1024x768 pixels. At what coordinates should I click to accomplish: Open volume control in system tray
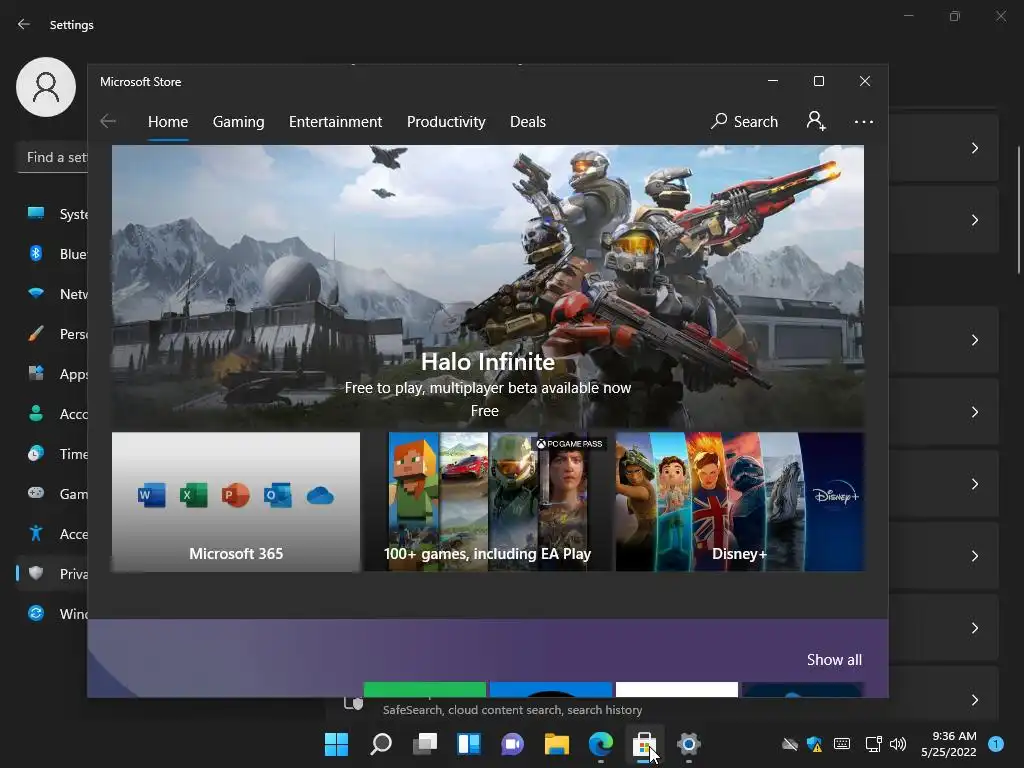pyautogui.click(x=898, y=744)
